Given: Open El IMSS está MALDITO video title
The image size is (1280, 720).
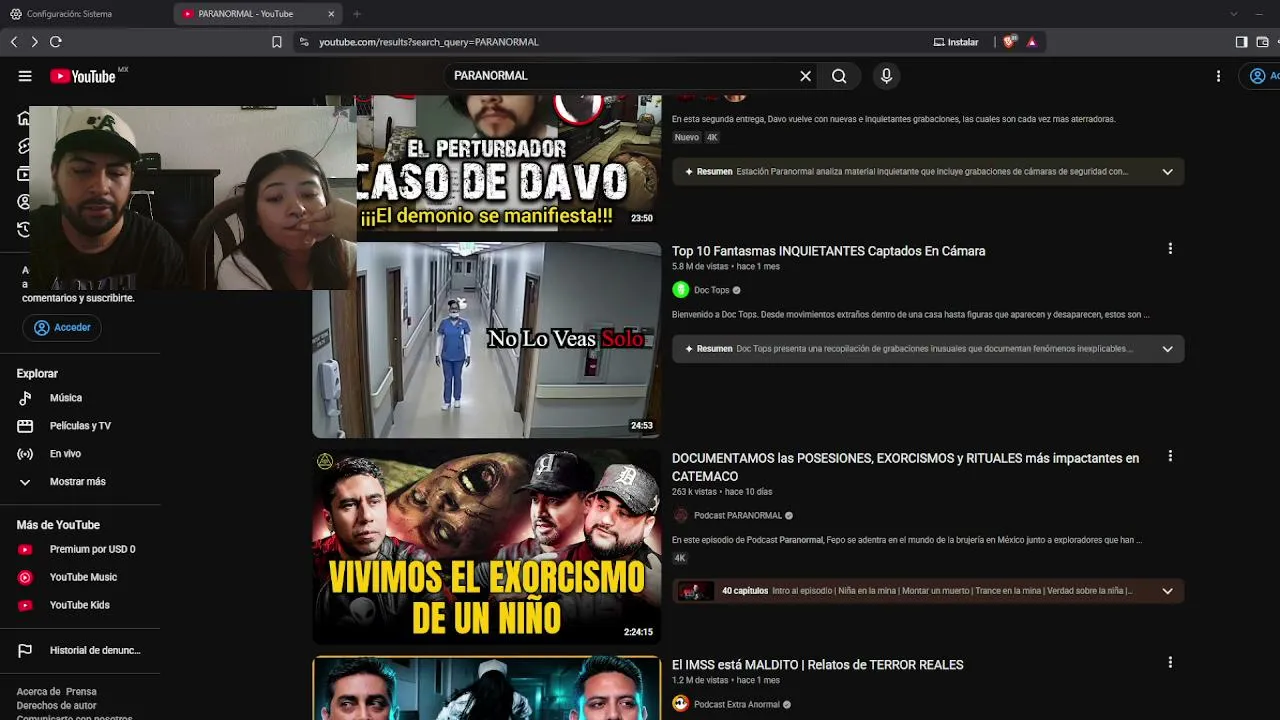Looking at the screenshot, I should 818,665.
